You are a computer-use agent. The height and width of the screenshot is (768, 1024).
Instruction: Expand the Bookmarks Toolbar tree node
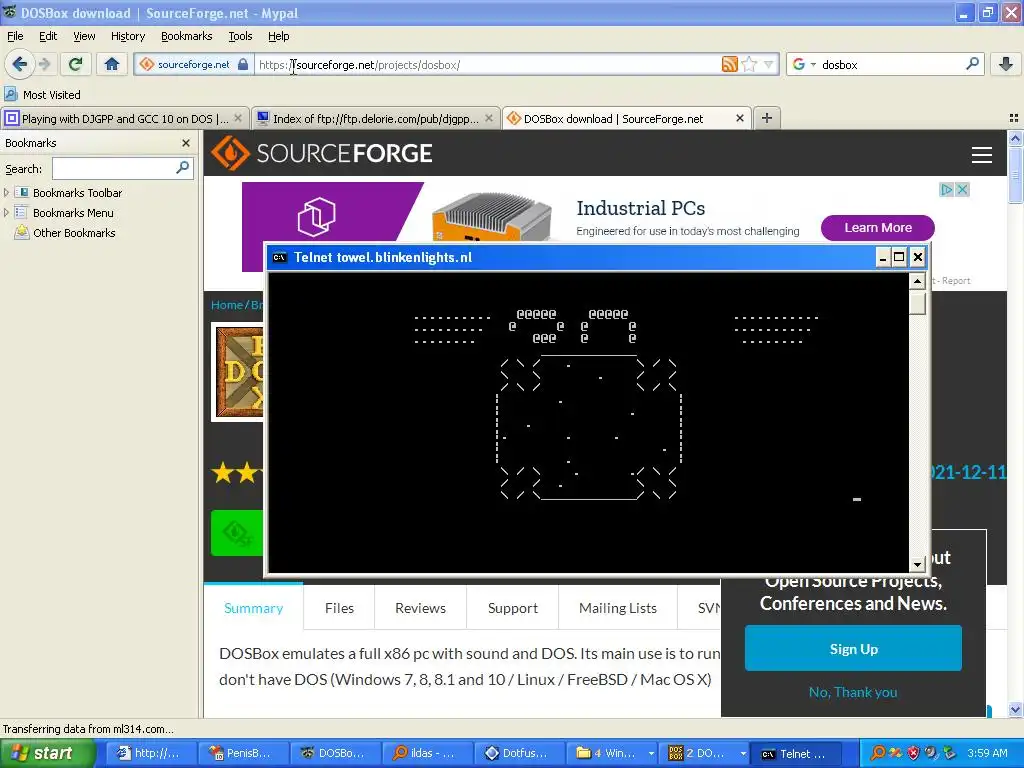pyautogui.click(x=7, y=193)
